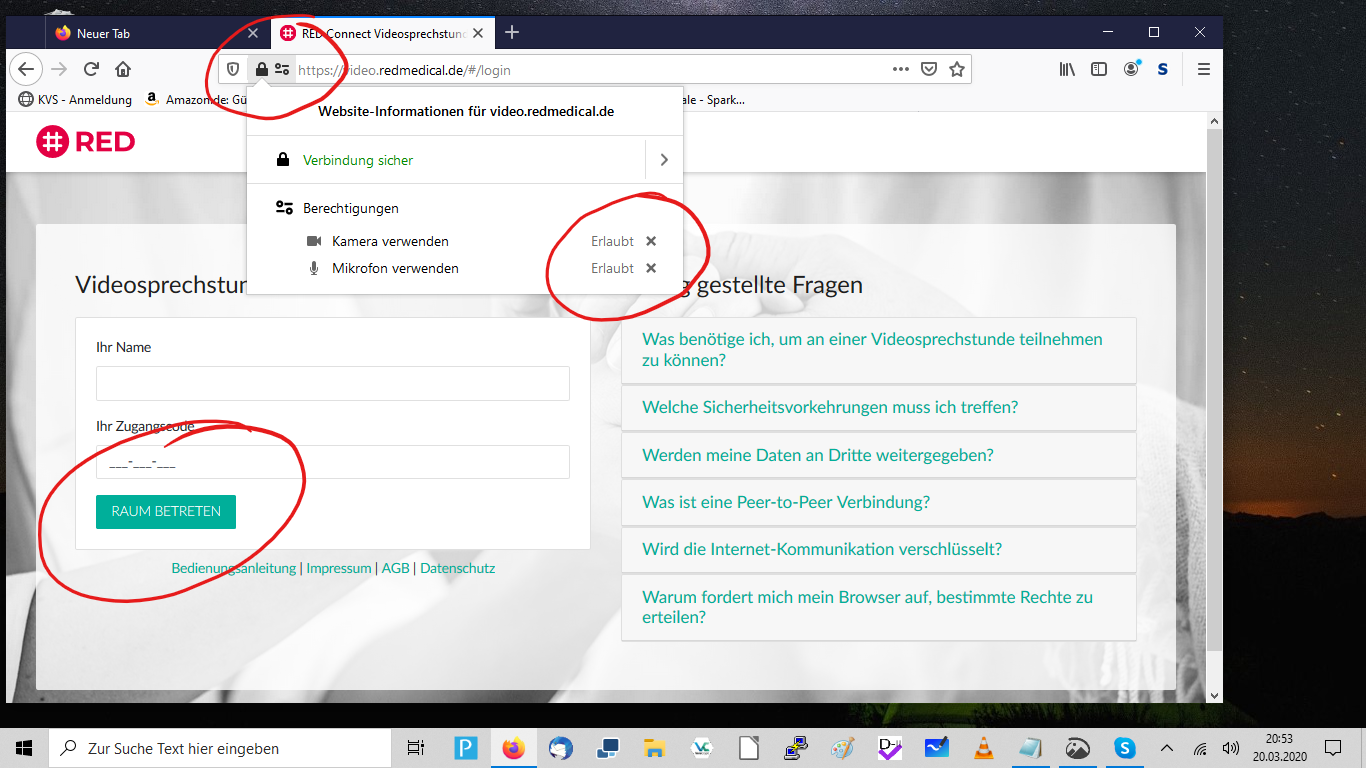Open the Firefox hamburger menu
This screenshot has width=1366, height=768.
(x=1204, y=69)
